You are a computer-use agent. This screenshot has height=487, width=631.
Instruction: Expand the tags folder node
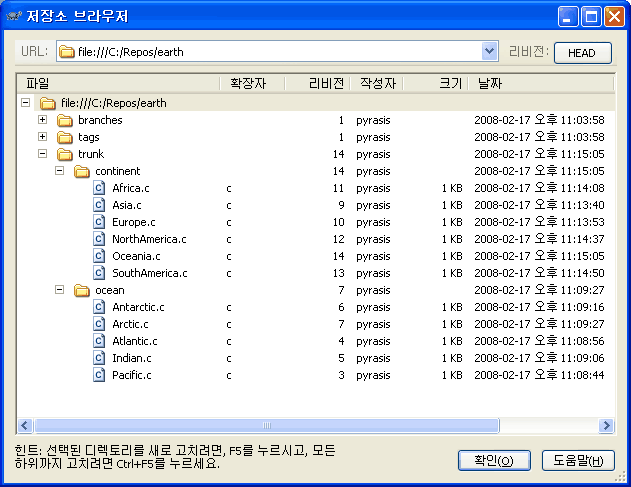tap(43, 137)
